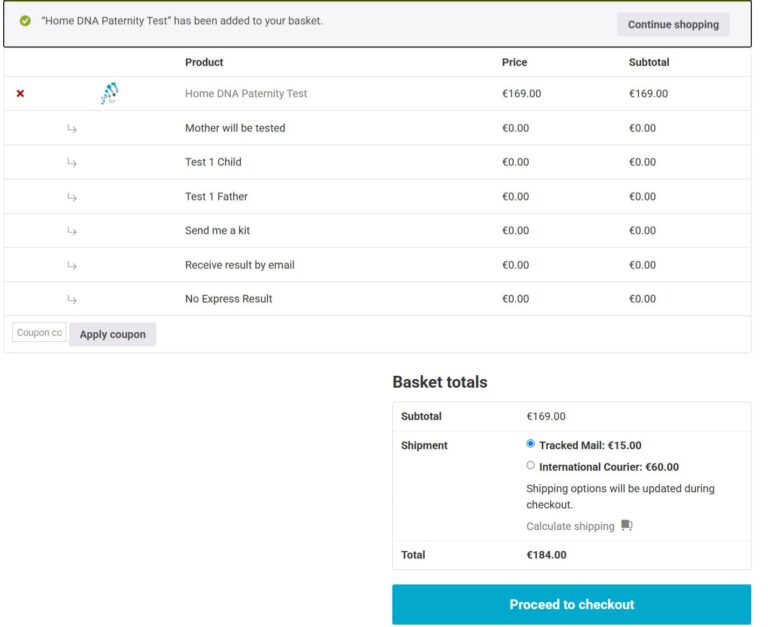Click Apply coupon button
The height and width of the screenshot is (627, 768).
point(113,334)
